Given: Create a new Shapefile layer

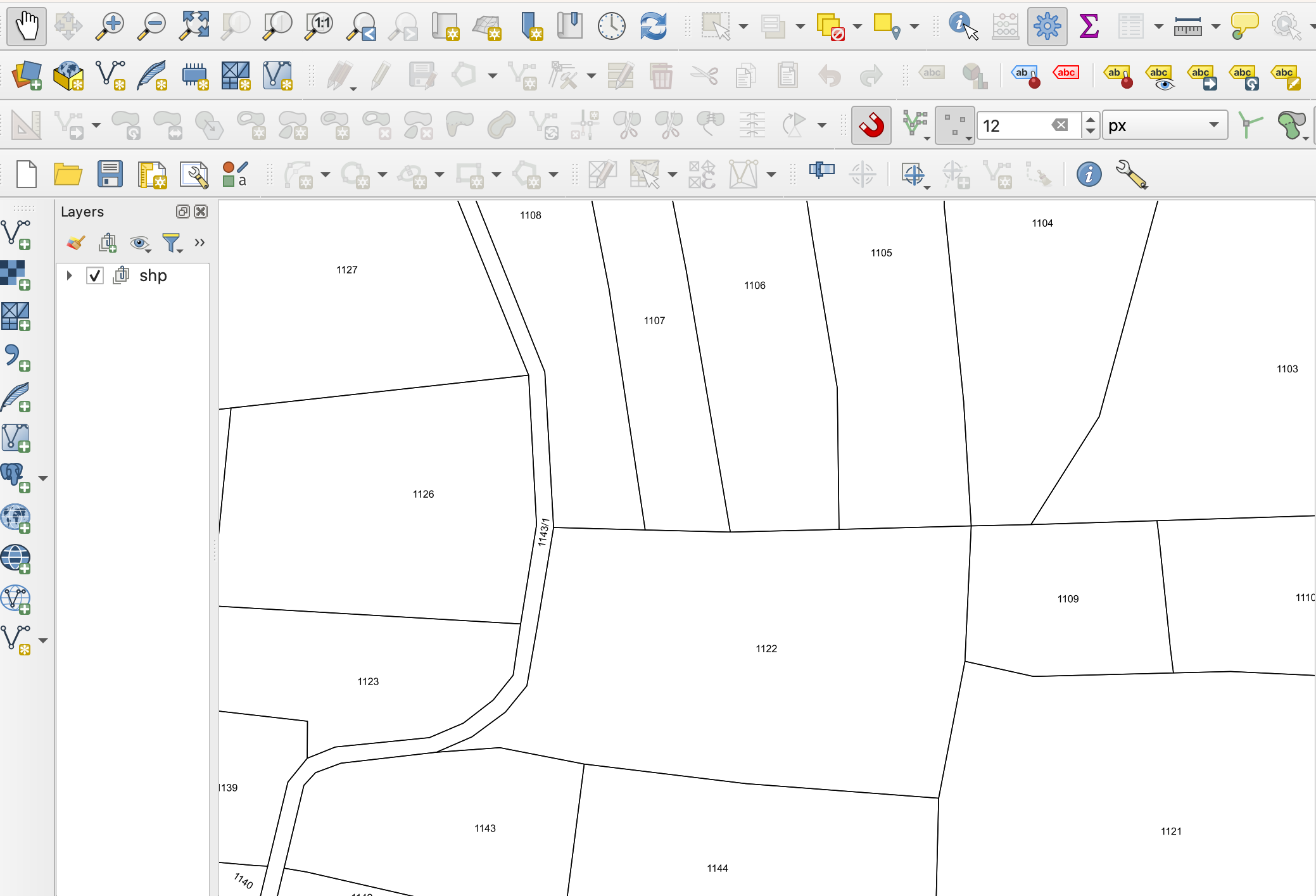Looking at the screenshot, I should (x=110, y=75).
